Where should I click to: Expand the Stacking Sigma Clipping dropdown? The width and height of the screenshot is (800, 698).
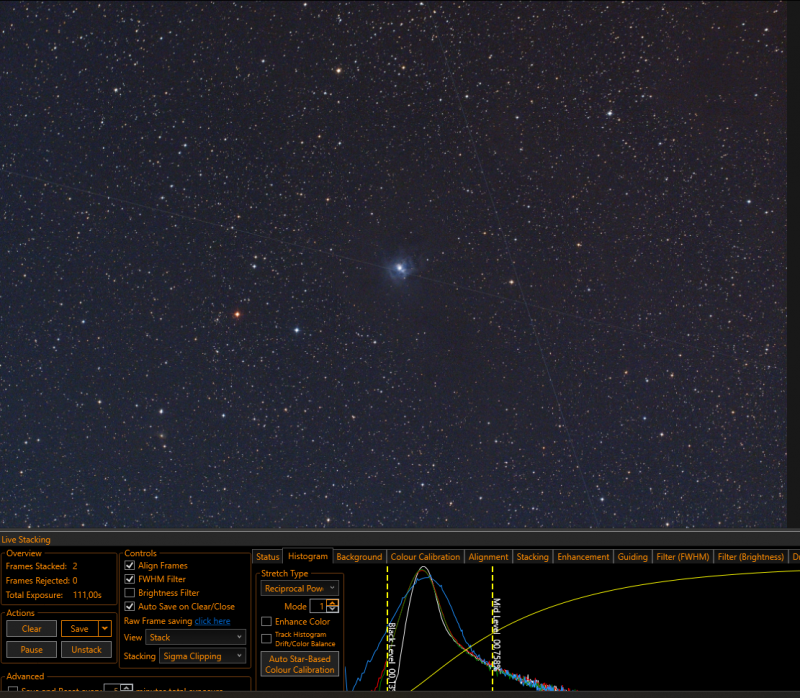click(x=203, y=656)
